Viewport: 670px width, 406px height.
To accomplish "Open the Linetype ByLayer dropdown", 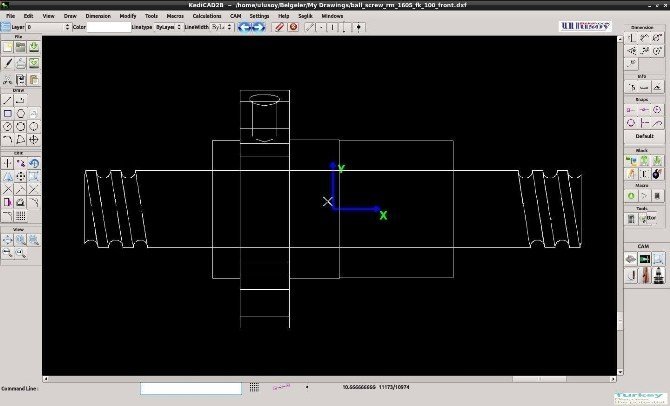I will click(166, 27).
